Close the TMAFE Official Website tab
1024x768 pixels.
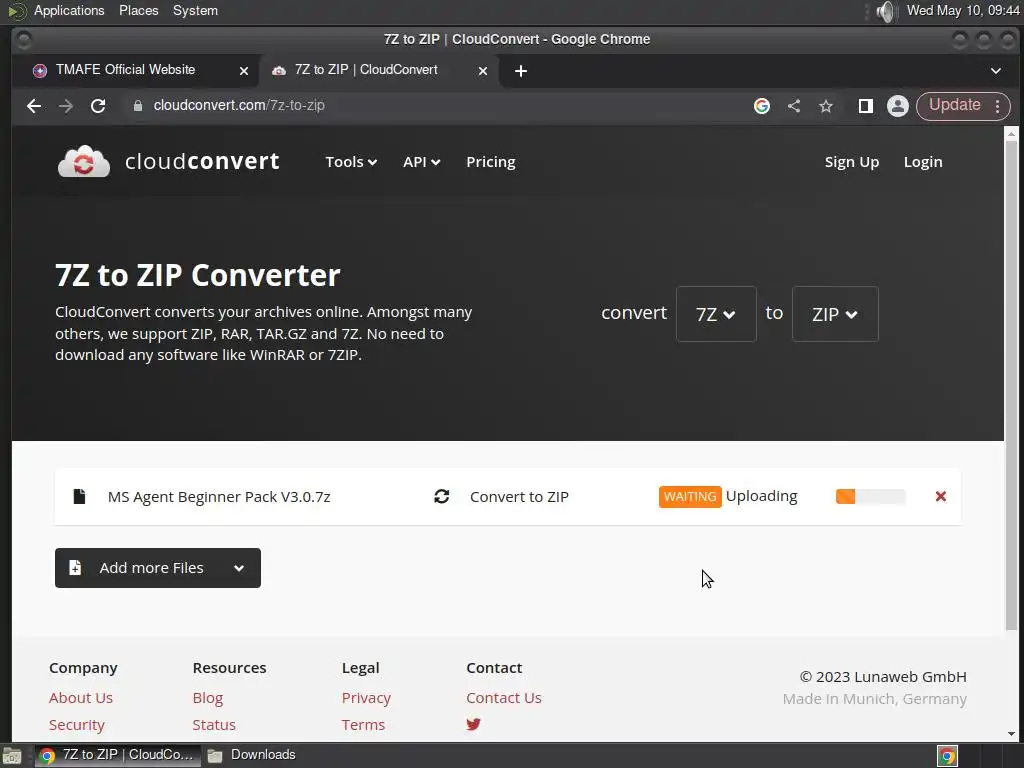(x=244, y=71)
